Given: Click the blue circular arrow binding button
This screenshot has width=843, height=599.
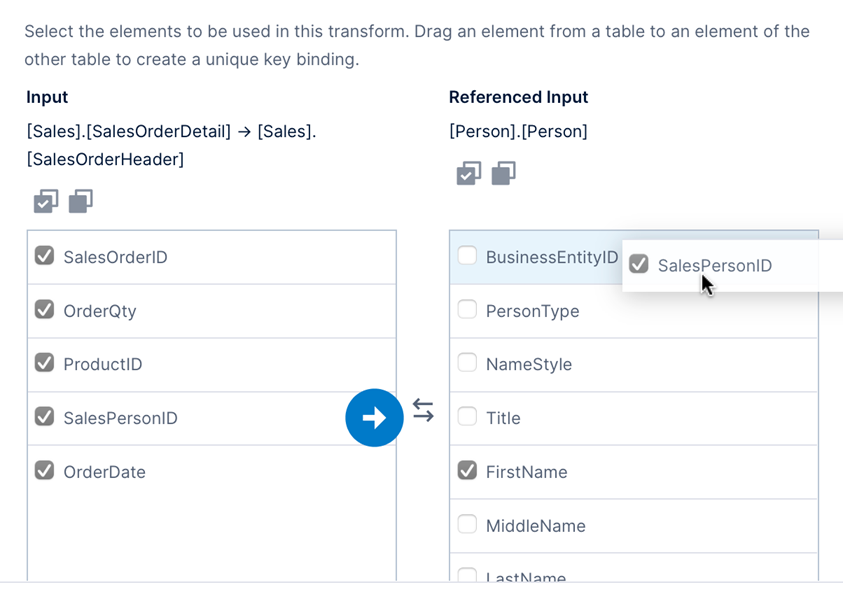Looking at the screenshot, I should click(x=374, y=418).
